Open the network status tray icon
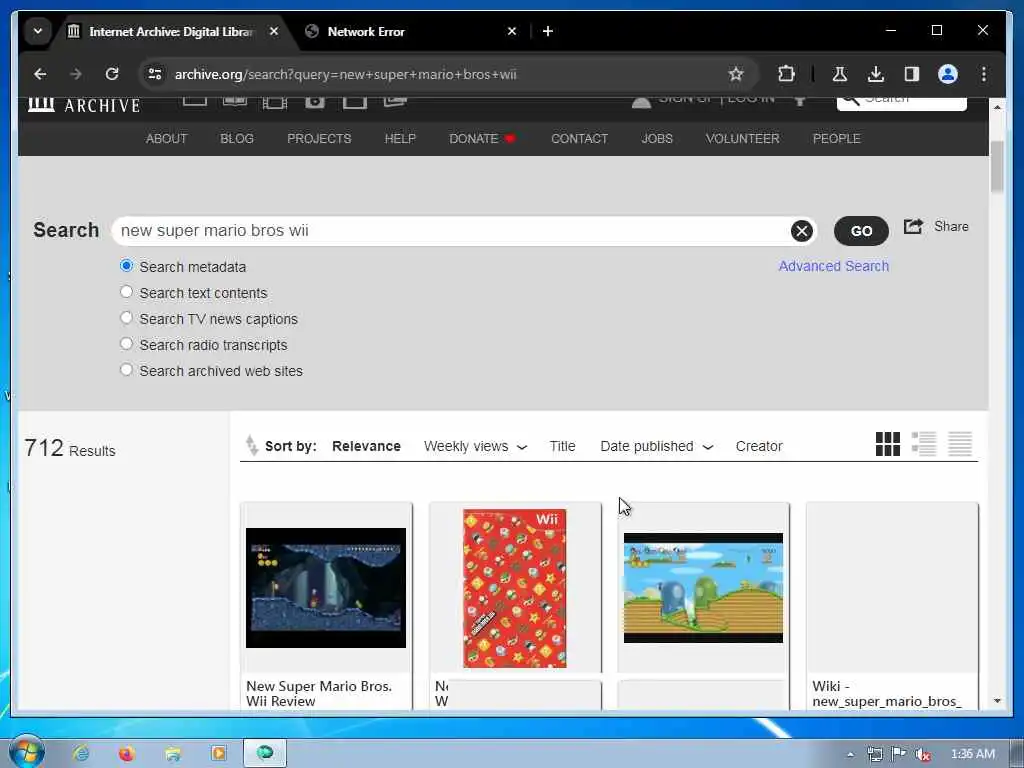Viewport: 1024px width, 768px height. point(874,754)
